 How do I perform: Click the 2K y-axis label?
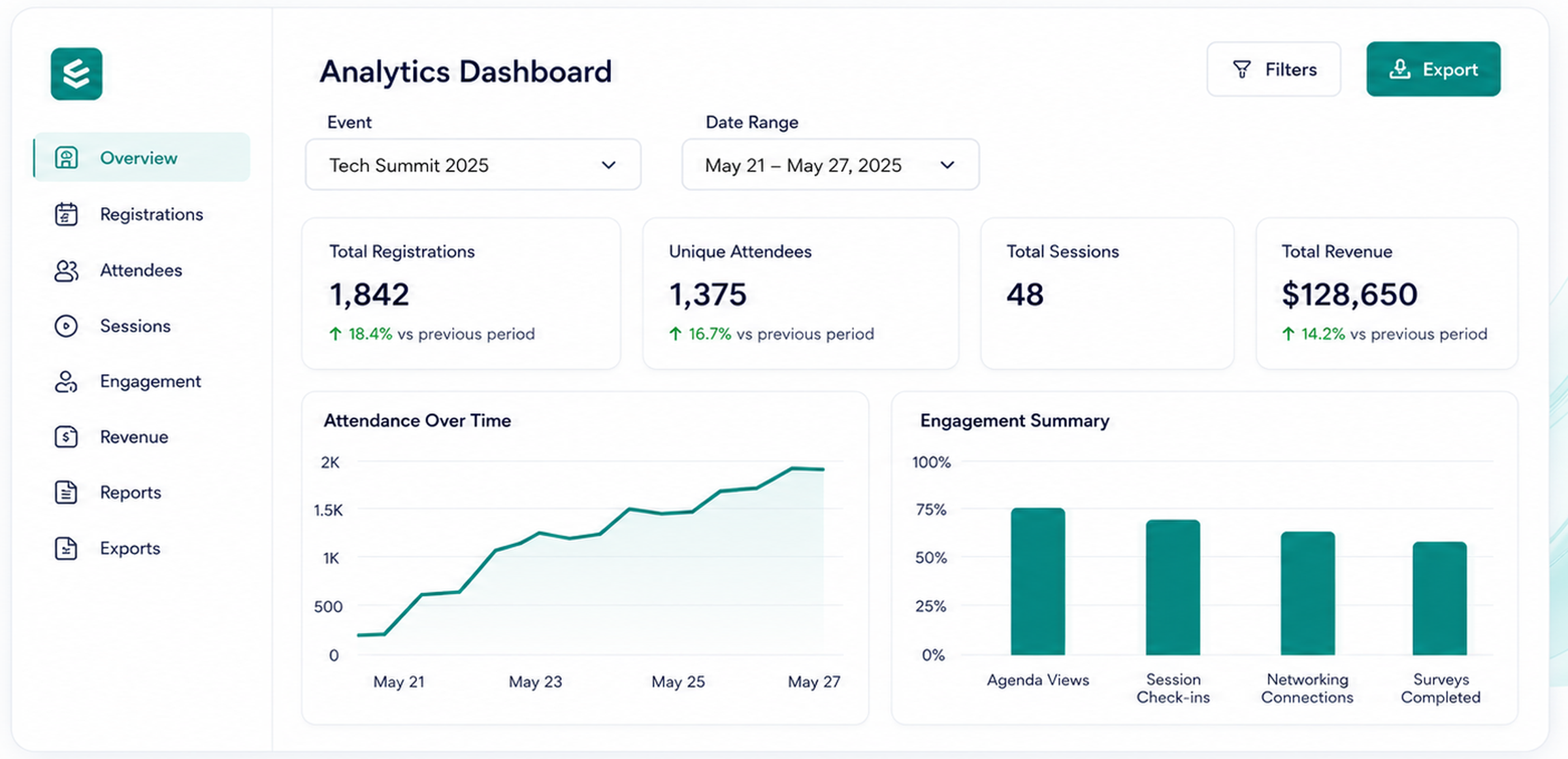click(x=331, y=463)
